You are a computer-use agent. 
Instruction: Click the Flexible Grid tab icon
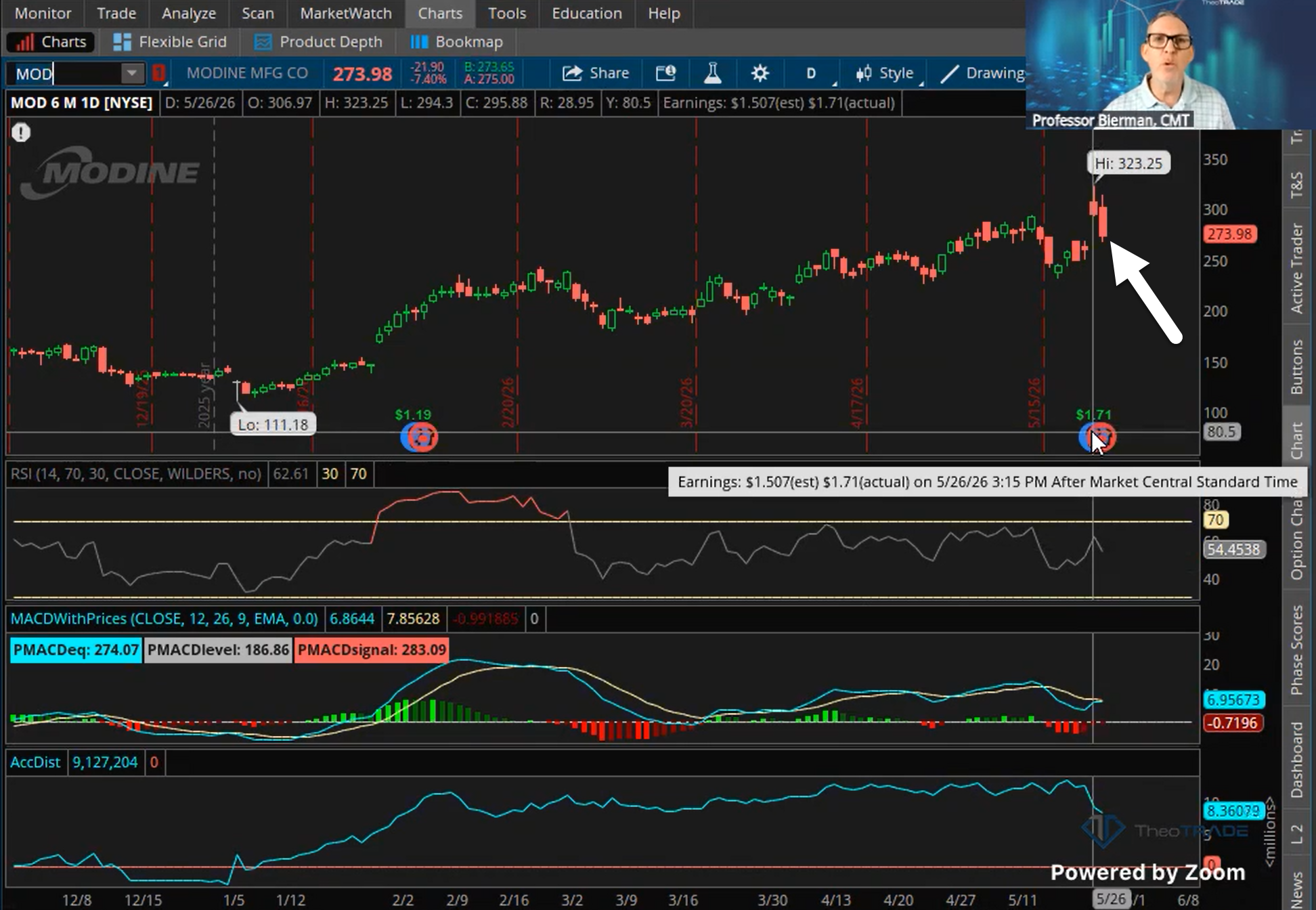(x=122, y=42)
